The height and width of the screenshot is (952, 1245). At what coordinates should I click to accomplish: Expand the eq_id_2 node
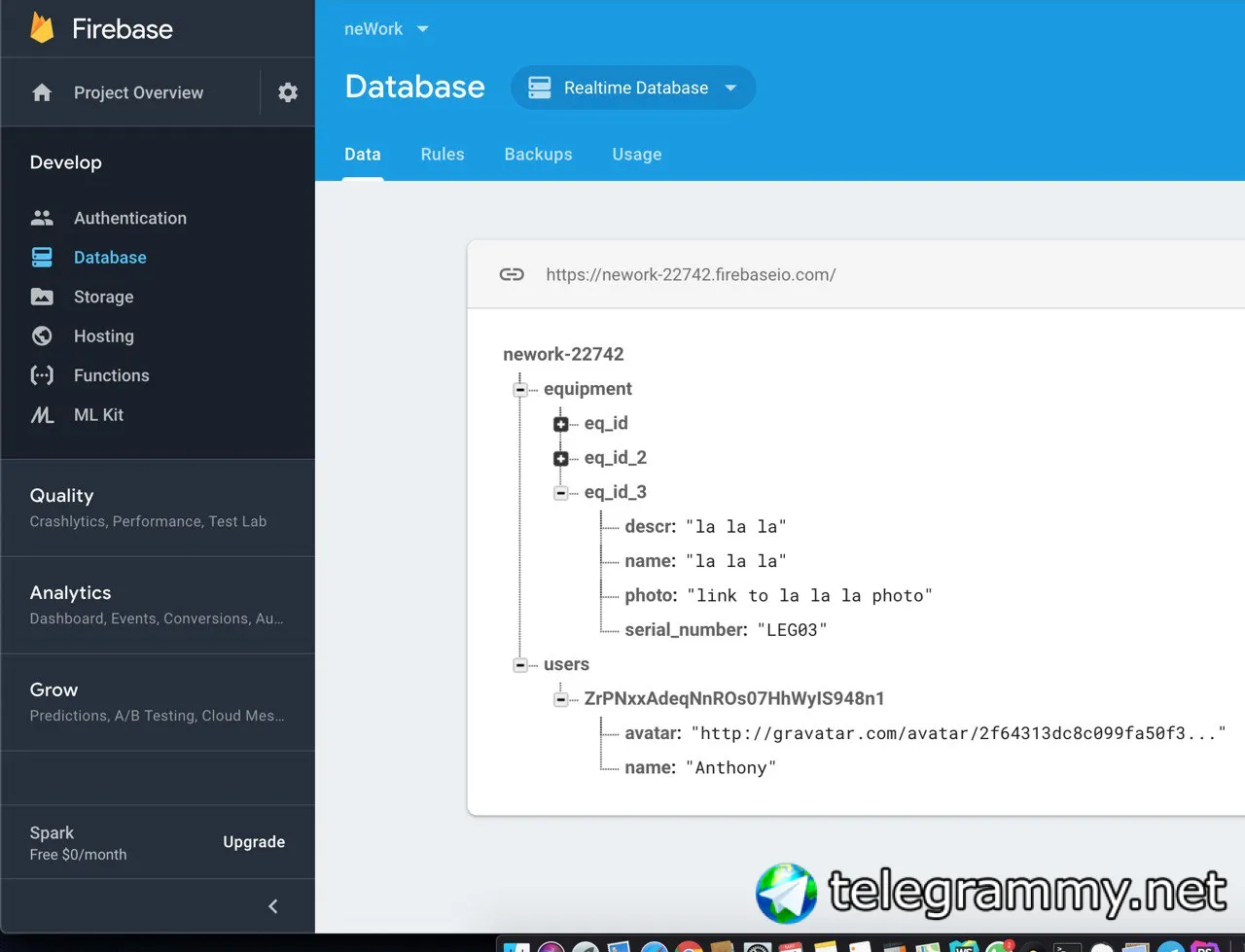click(x=560, y=458)
